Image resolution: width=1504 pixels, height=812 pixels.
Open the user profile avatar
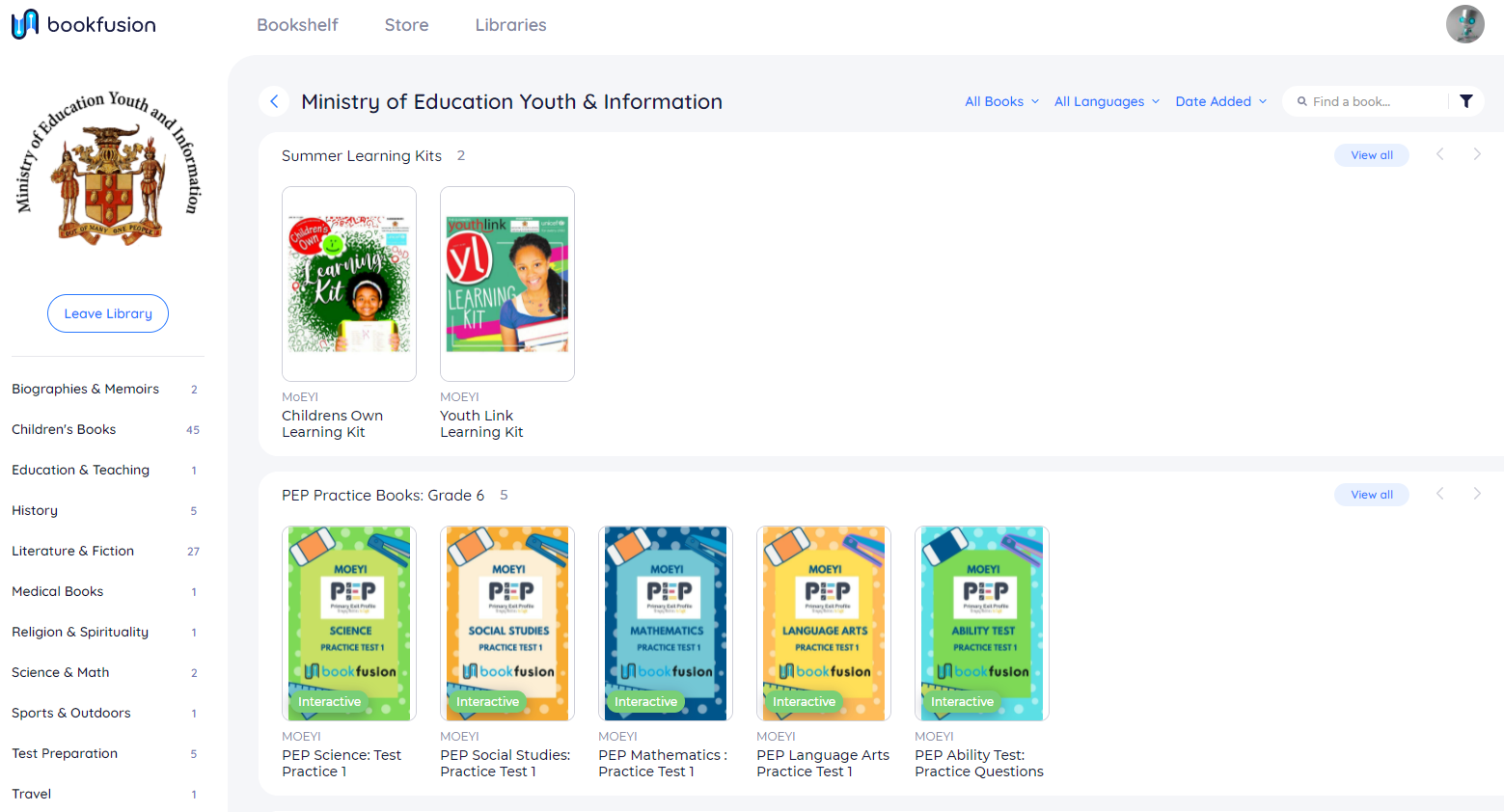[x=1464, y=24]
